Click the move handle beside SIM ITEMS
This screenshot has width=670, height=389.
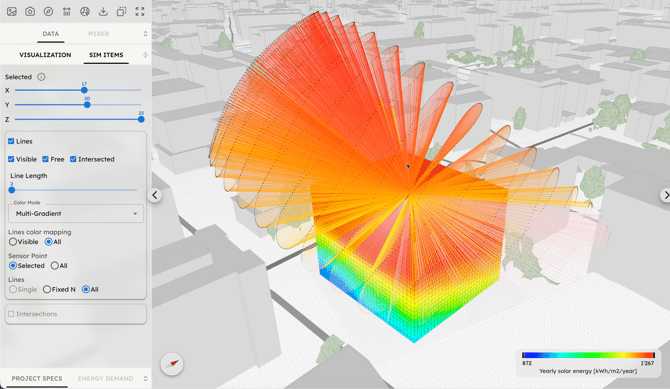(x=145, y=55)
